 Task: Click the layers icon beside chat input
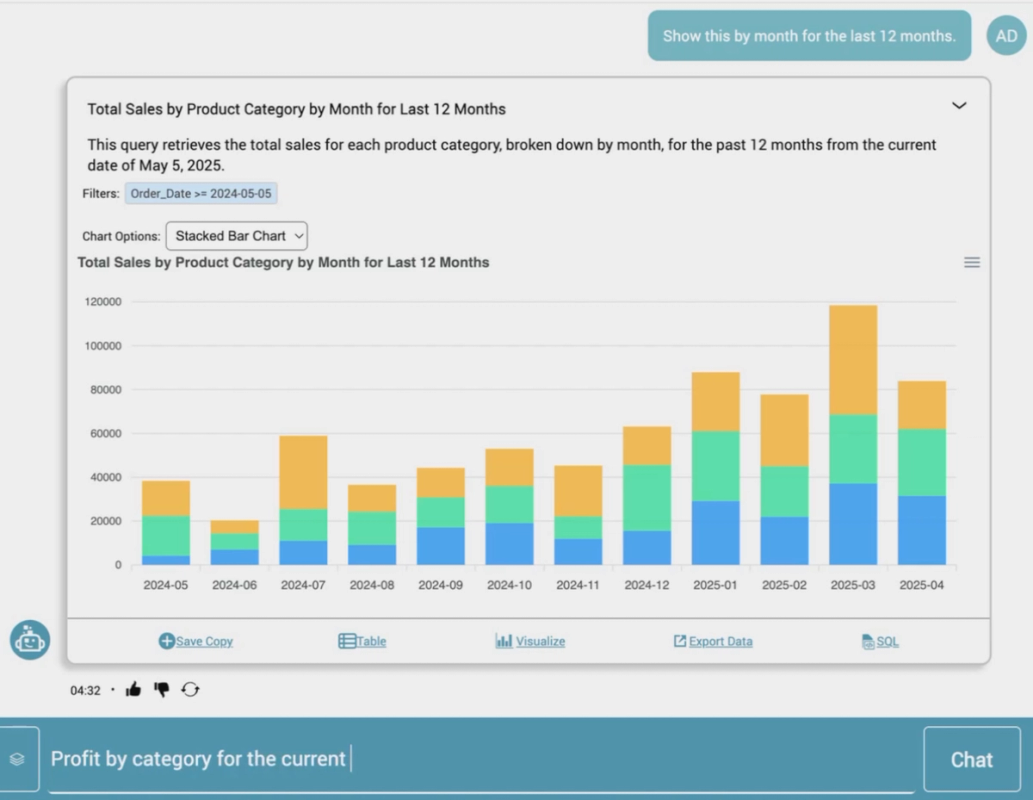[x=18, y=759]
